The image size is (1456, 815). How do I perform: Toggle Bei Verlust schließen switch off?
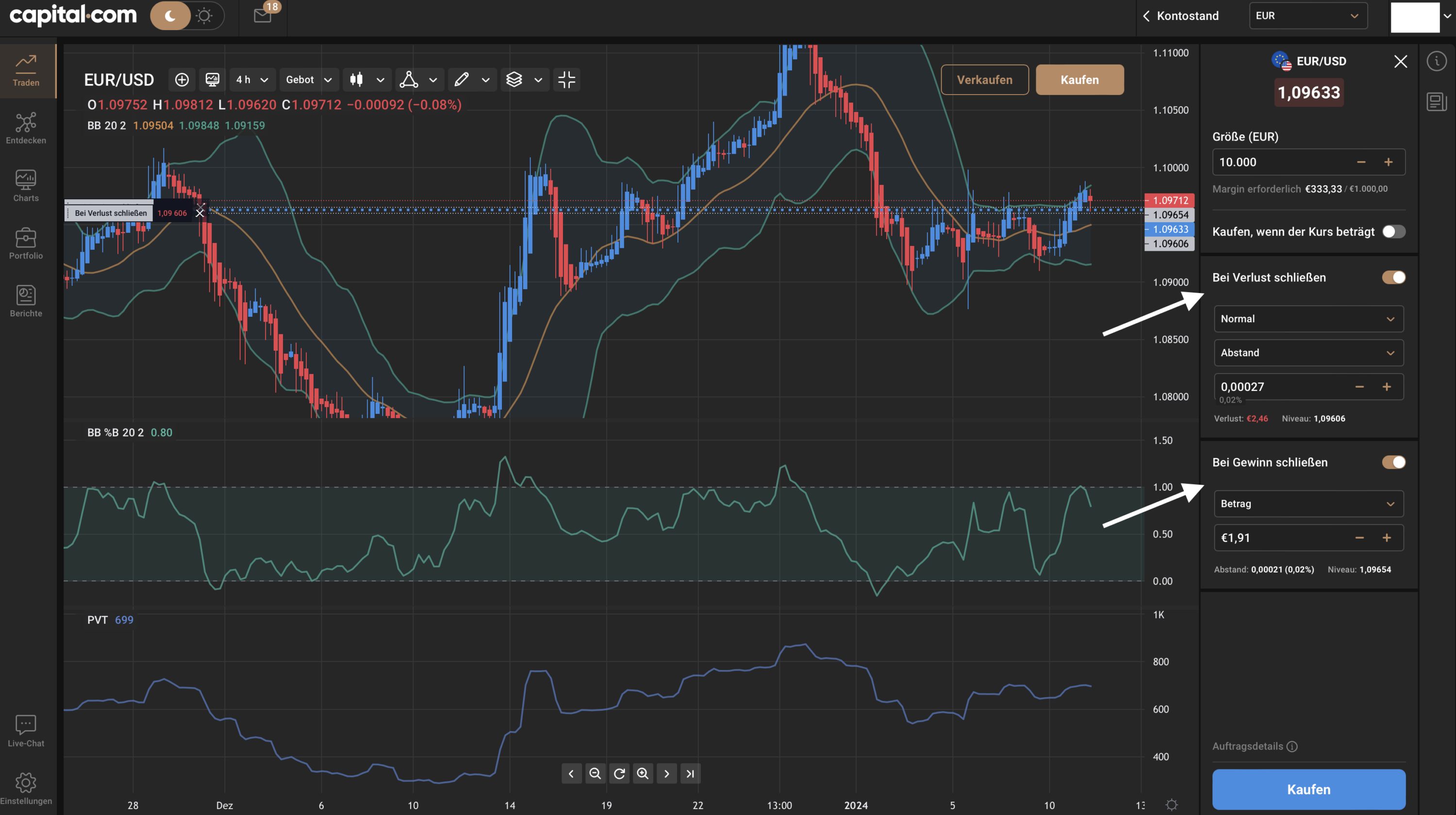point(1393,277)
